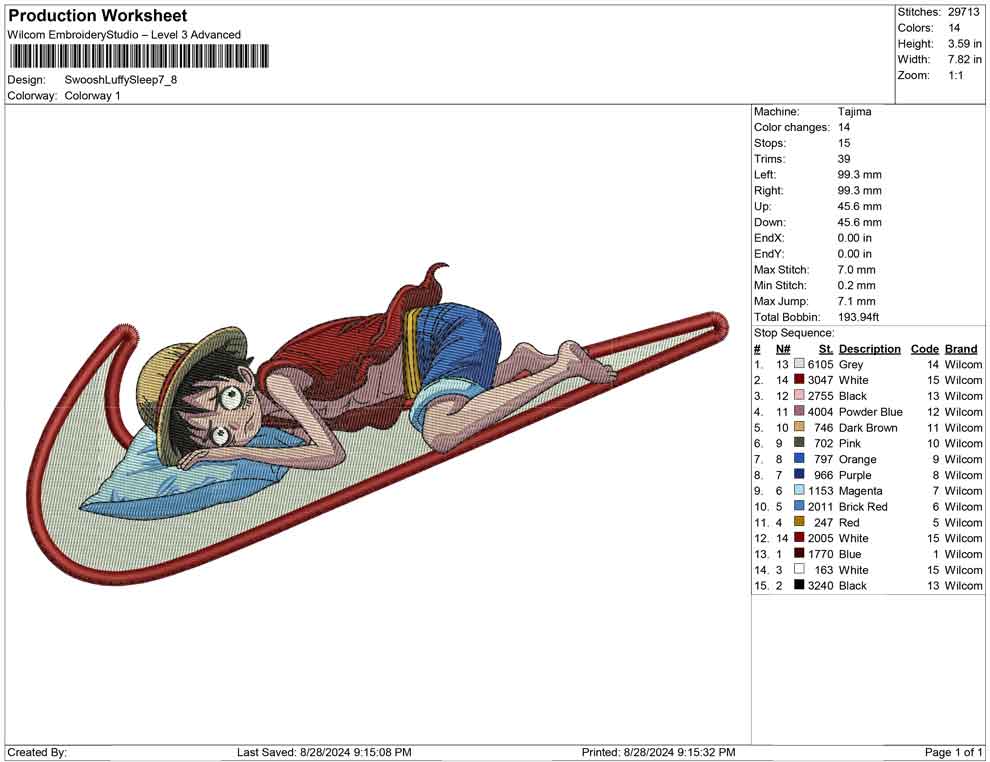Click the barcode under the Wilcom title
990x762 pixels.
pos(139,56)
